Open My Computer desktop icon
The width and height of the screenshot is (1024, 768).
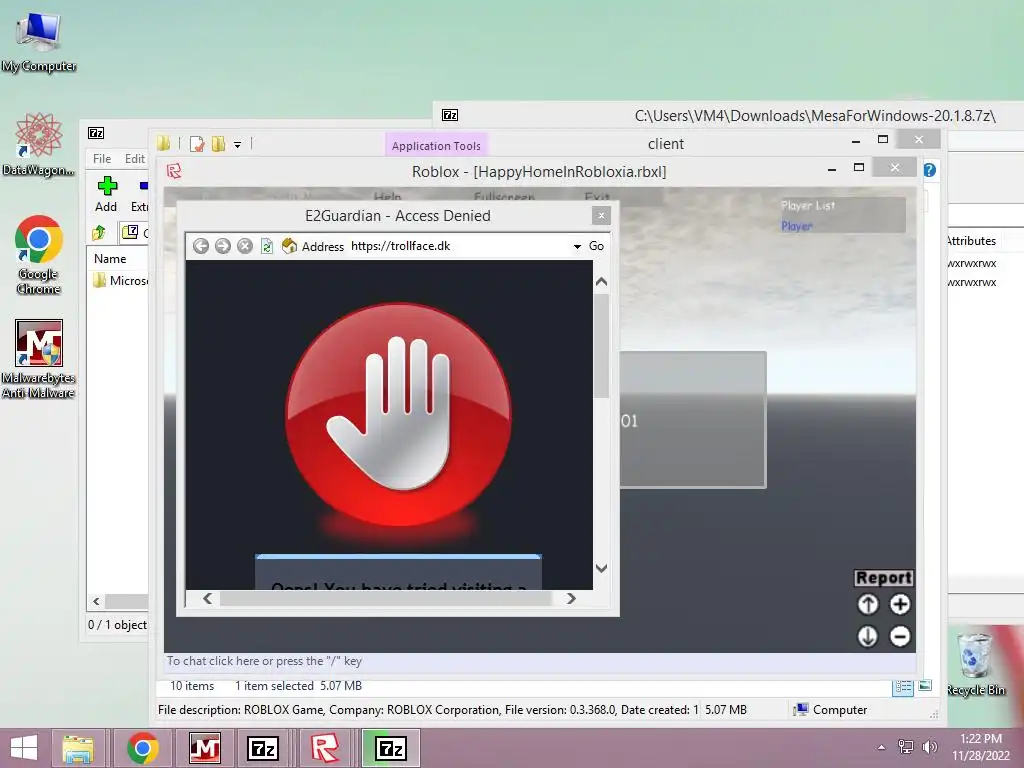pyautogui.click(x=39, y=41)
